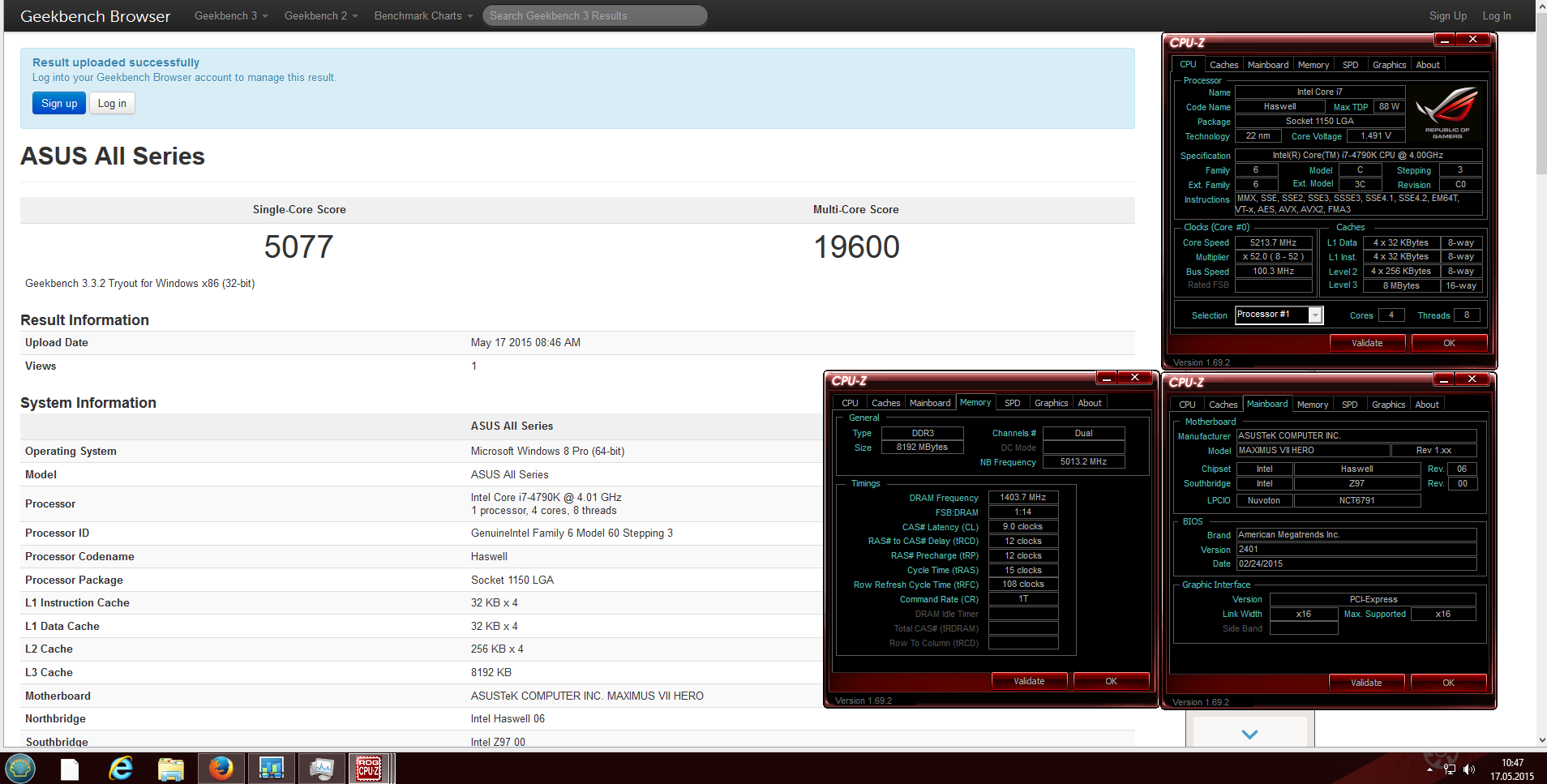The image size is (1547, 784).
Task: Close the top CPU-Z CPU window
Action: pyautogui.click(x=1472, y=40)
